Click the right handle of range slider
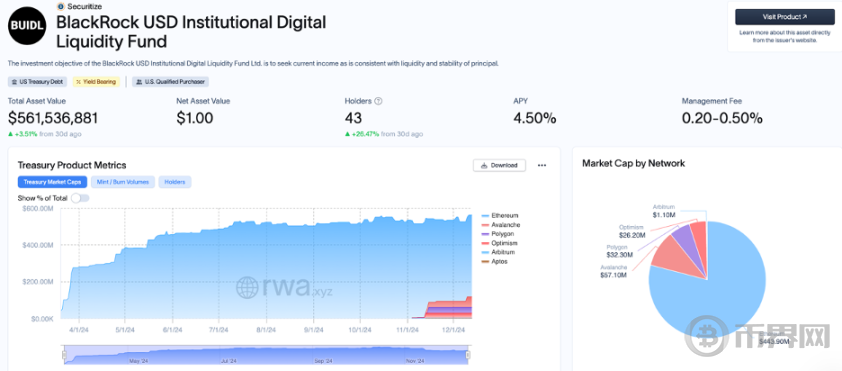 (468, 355)
